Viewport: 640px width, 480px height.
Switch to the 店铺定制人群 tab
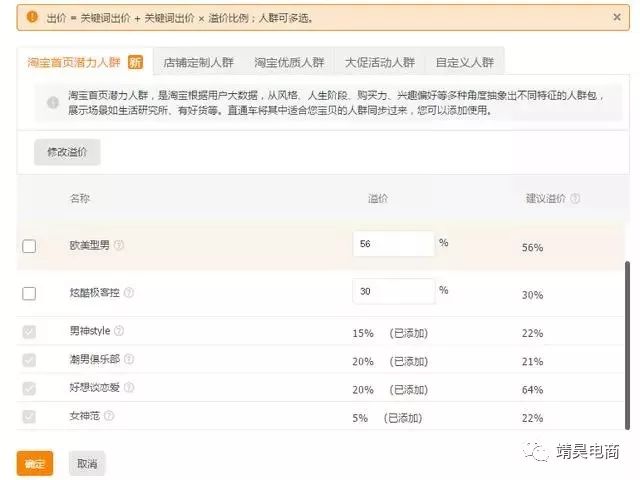(198, 62)
